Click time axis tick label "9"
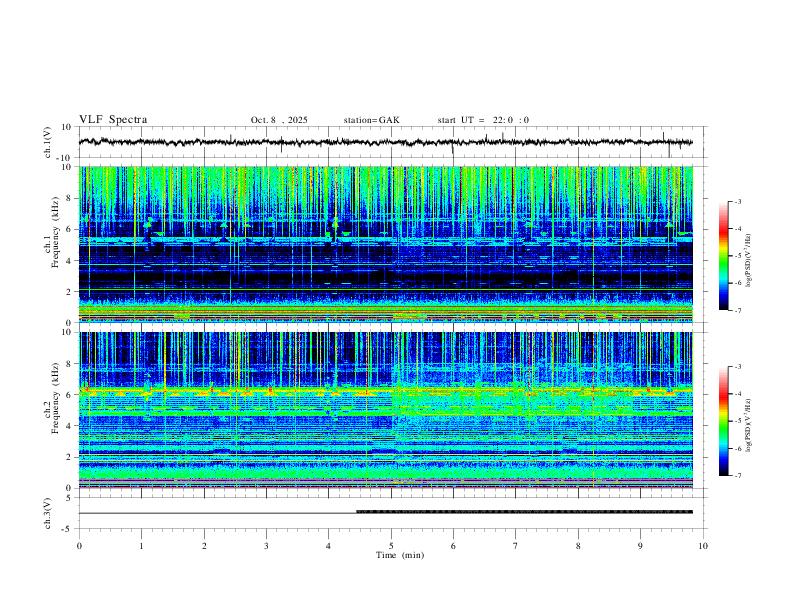 click(x=640, y=546)
